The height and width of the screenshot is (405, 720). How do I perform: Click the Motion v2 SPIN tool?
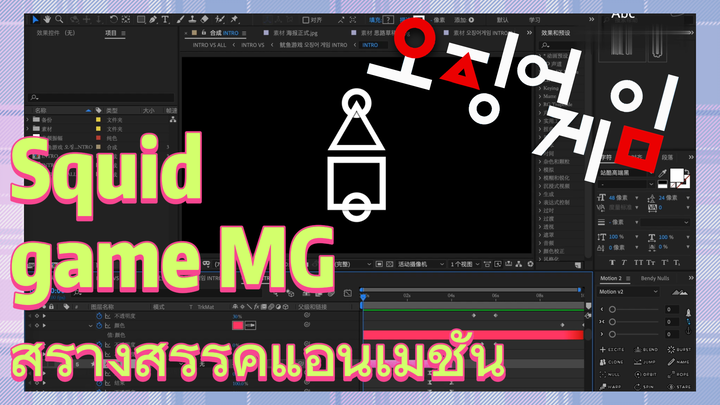point(644,387)
